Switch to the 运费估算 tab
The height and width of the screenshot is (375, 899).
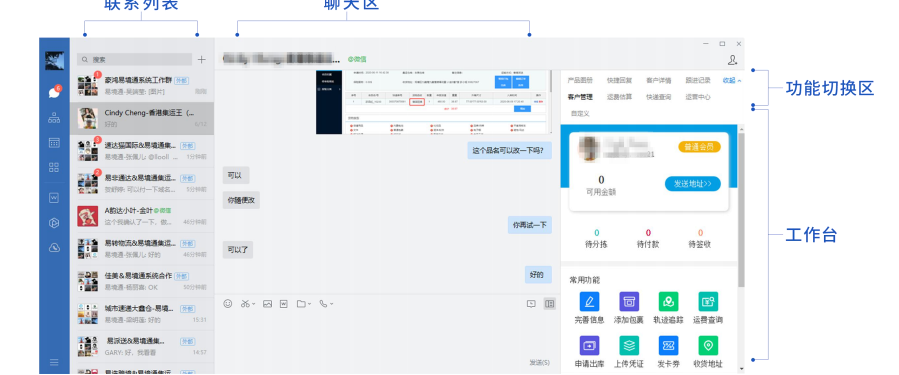pos(619,97)
